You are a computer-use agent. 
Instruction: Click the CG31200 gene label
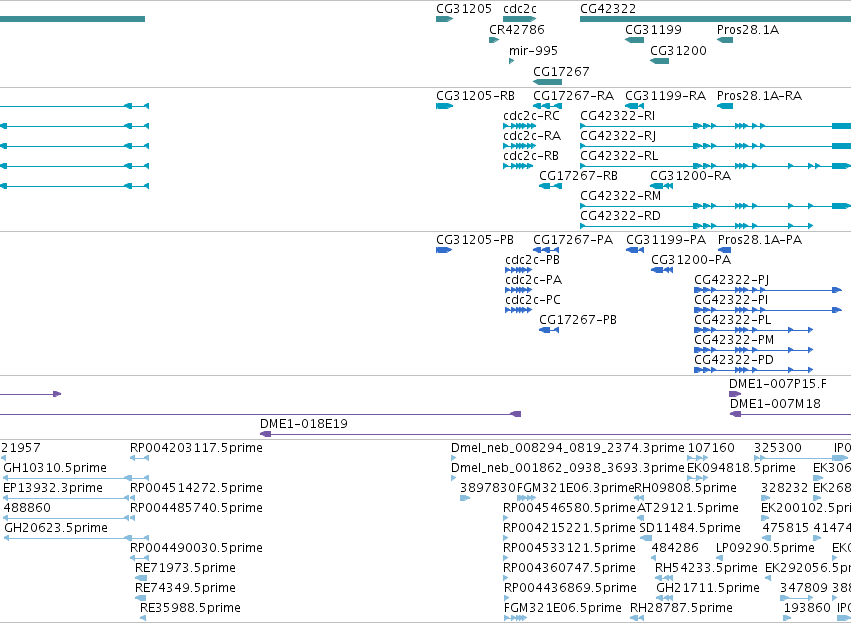[678, 51]
